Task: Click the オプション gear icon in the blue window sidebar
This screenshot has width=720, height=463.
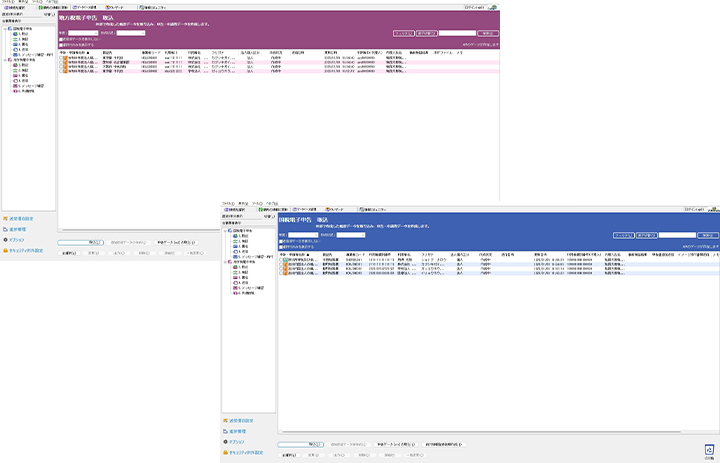Action: (x=224, y=441)
